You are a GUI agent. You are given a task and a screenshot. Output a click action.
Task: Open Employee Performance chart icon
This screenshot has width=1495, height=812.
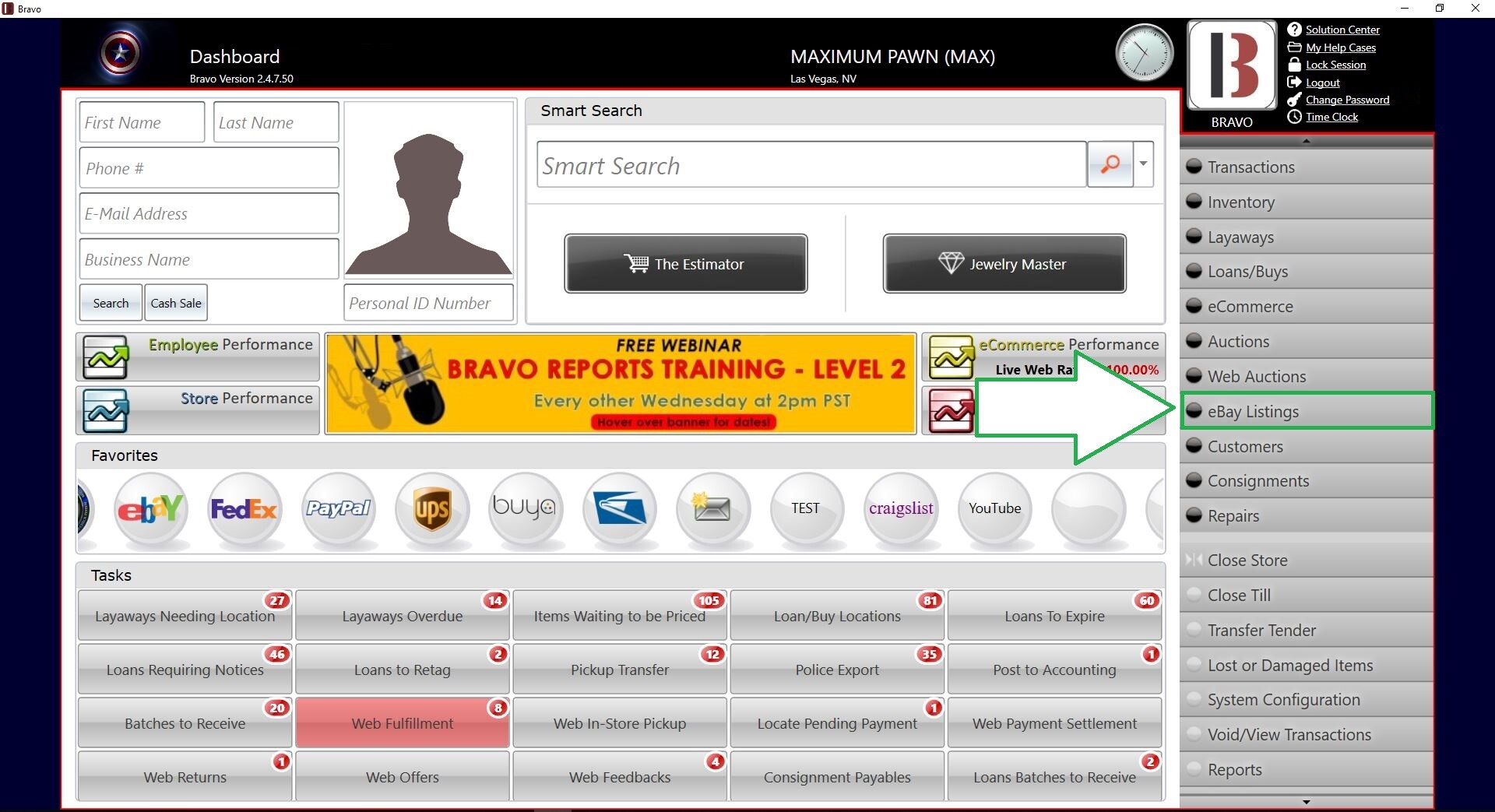pos(106,357)
